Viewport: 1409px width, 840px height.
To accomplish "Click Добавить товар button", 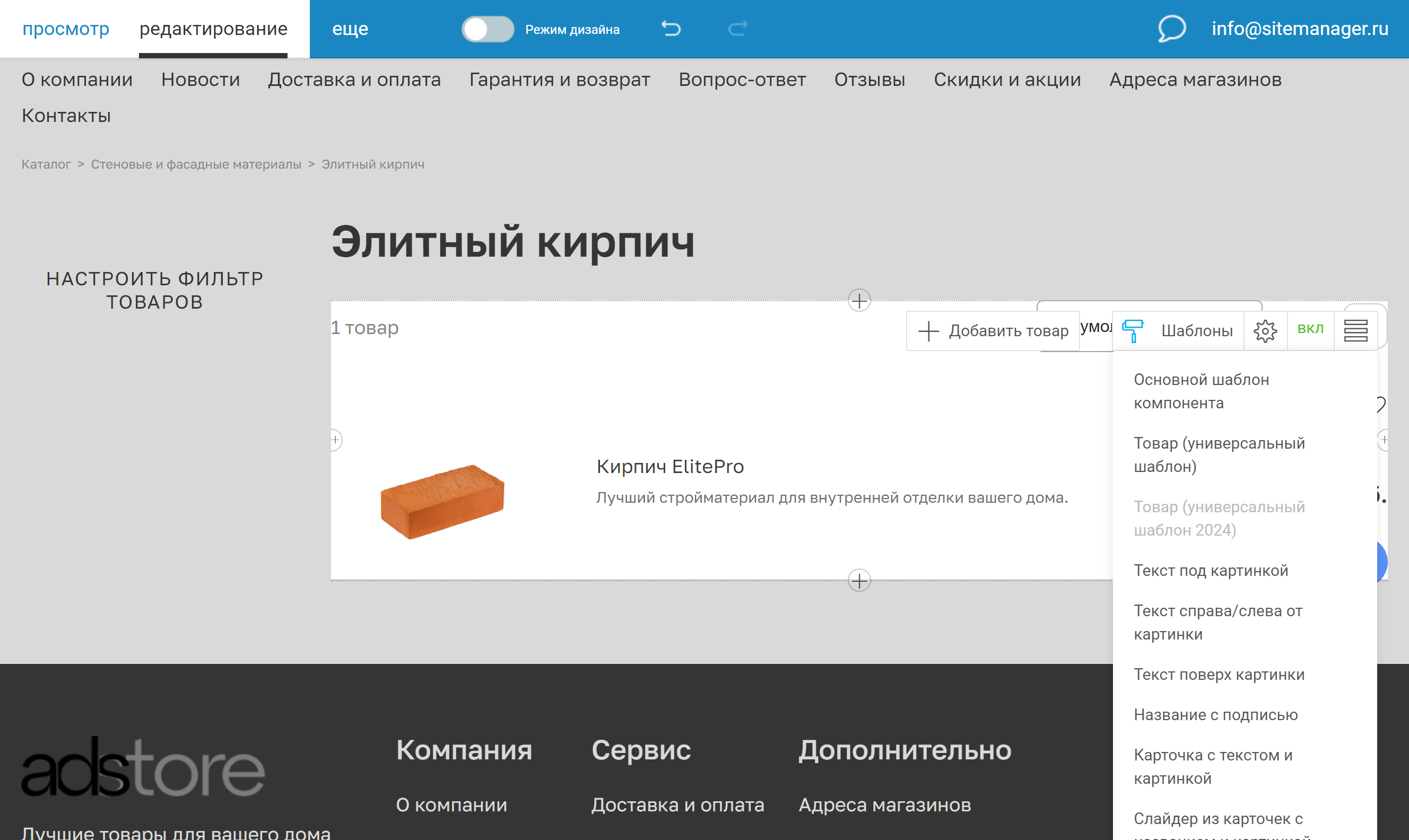I will pyautogui.click(x=993, y=330).
